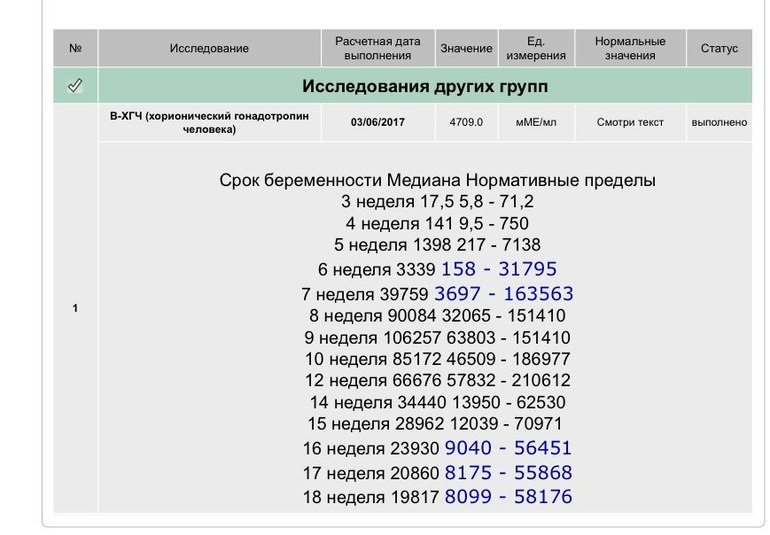This screenshot has height=535, width=770.
Task: Open the В-ХГЧ test name
Action: coord(209,123)
